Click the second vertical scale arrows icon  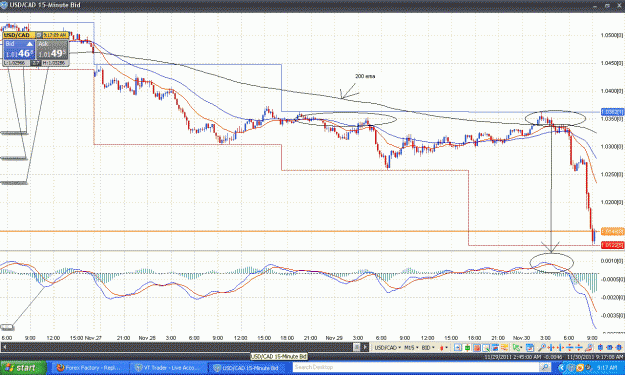click(579, 348)
